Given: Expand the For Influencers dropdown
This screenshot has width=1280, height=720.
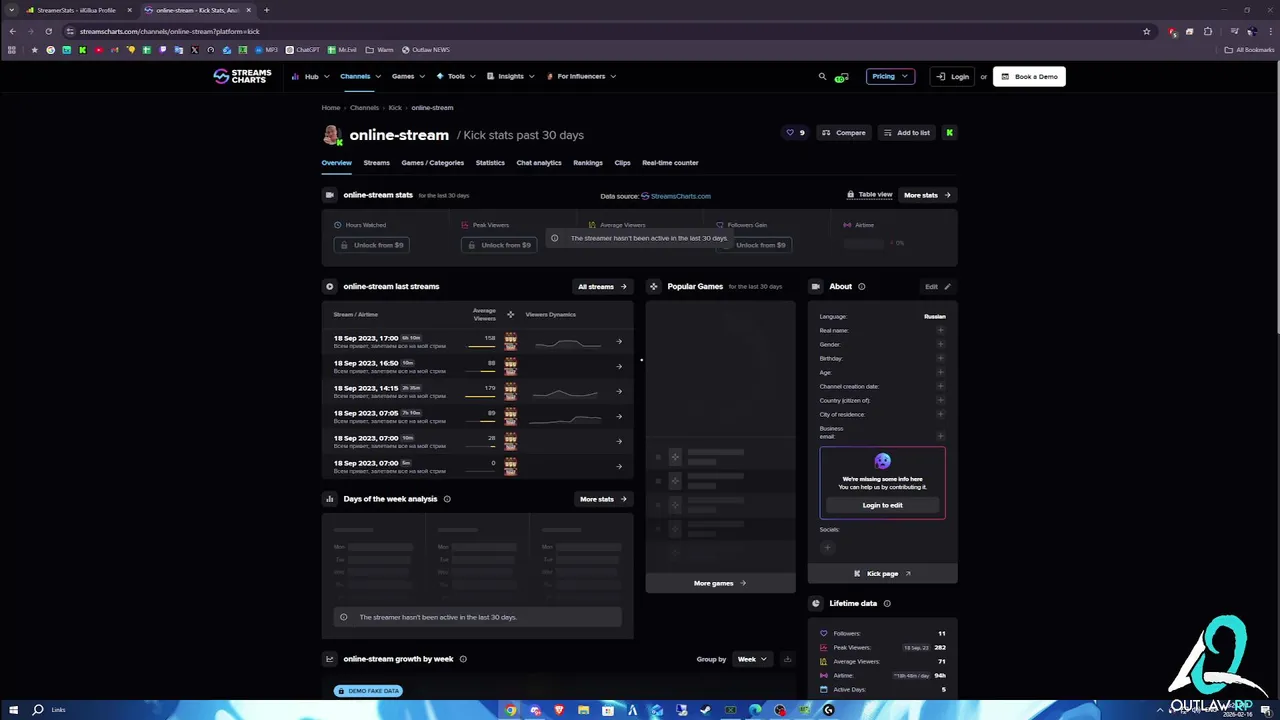Looking at the screenshot, I should pos(581,76).
